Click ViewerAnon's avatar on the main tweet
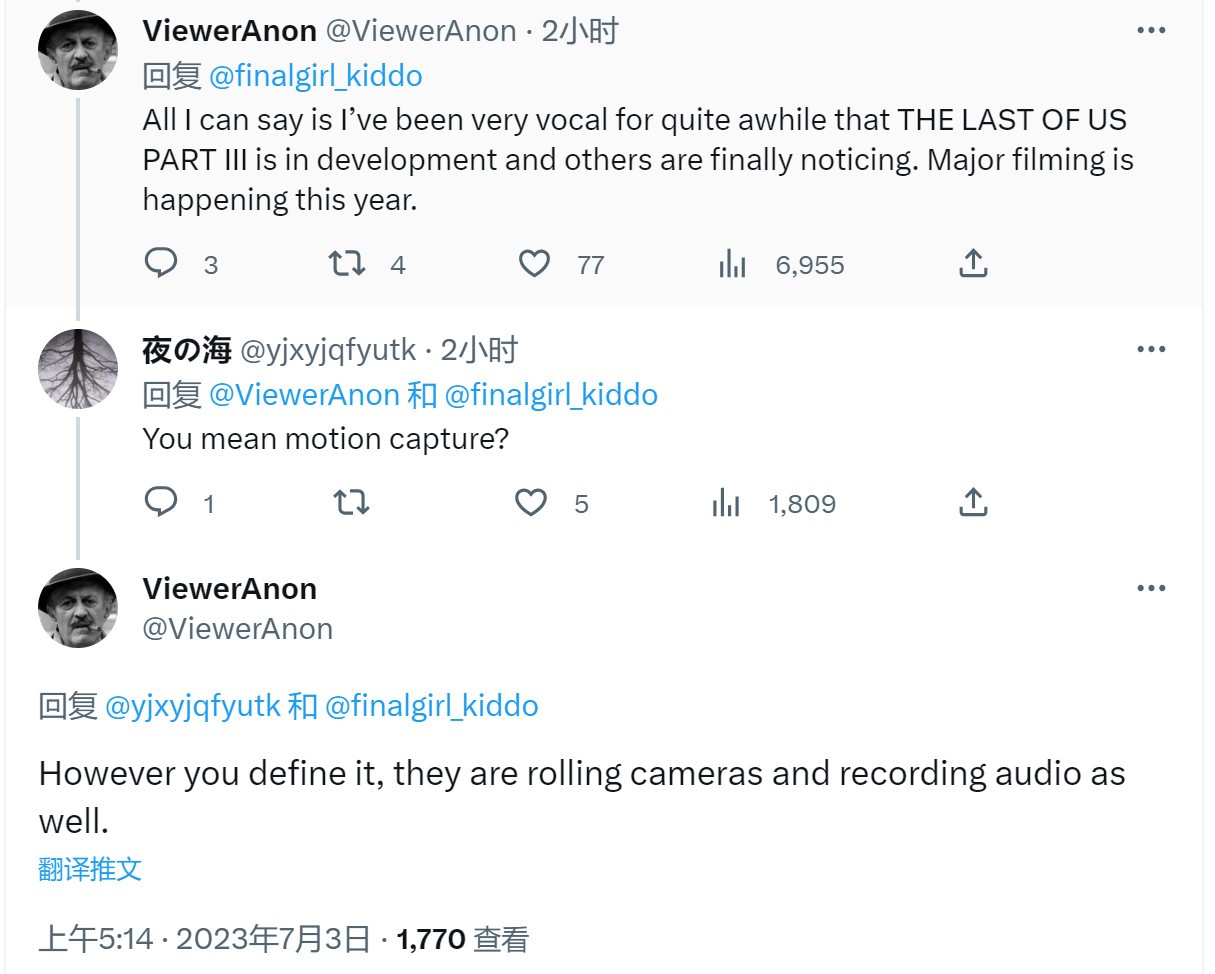Image resolution: width=1215 pixels, height=974 pixels. [78, 608]
